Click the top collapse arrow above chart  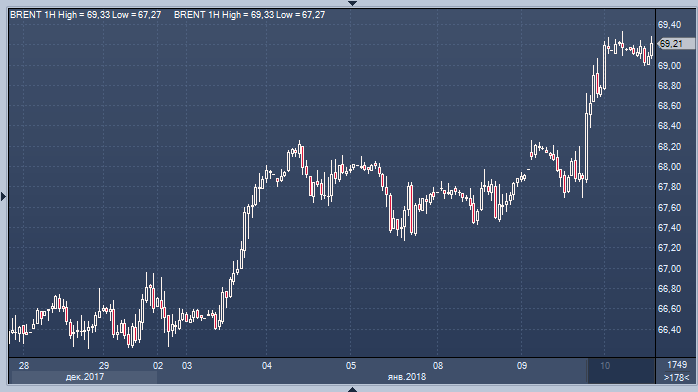pos(352,3)
